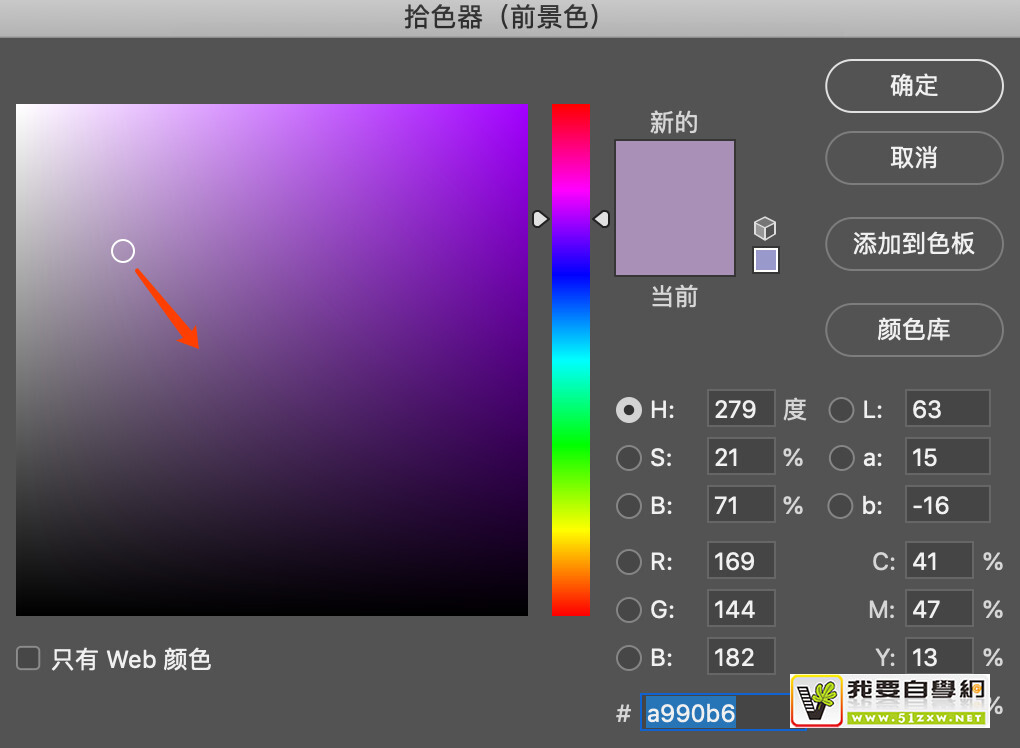Click the circular color picker marker
The width and height of the screenshot is (1020, 748).
click(123, 251)
